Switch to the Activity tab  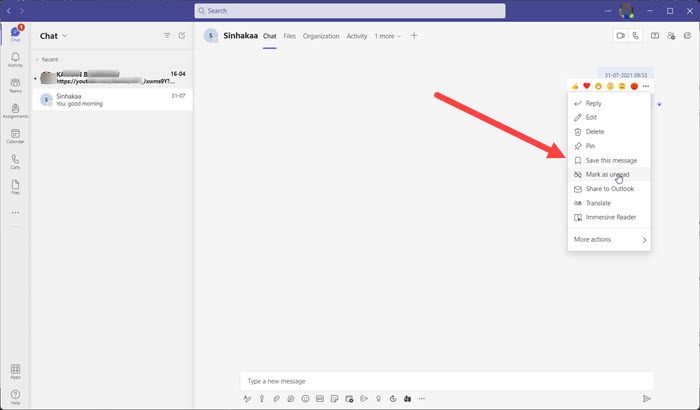[357, 36]
